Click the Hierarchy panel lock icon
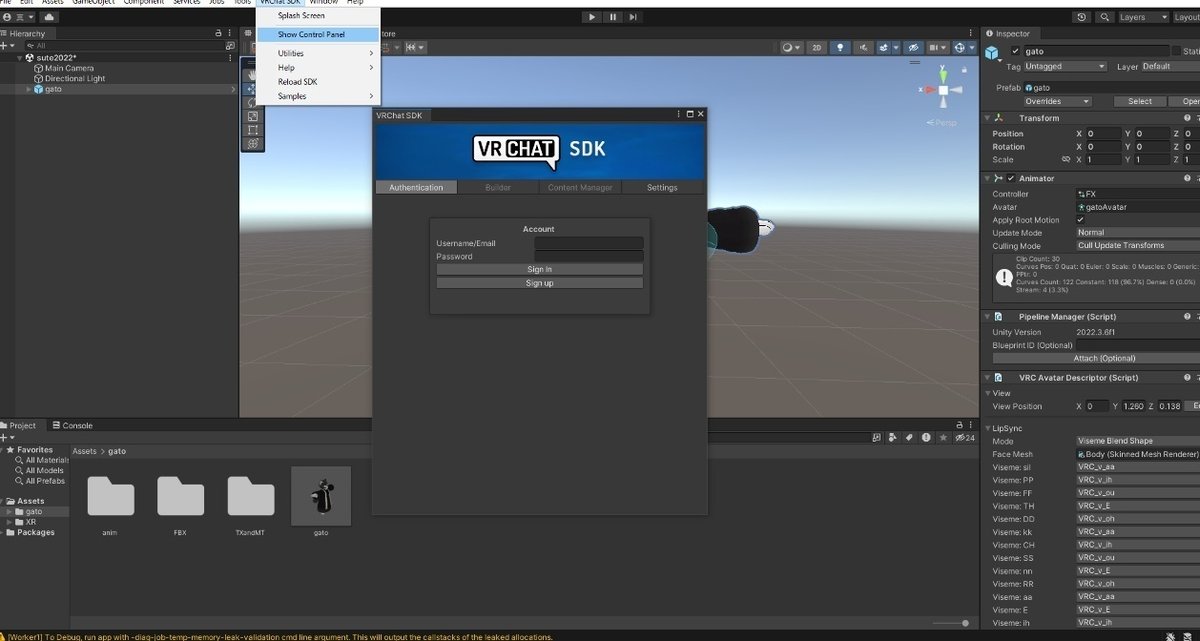The width and height of the screenshot is (1200, 641). (x=218, y=33)
